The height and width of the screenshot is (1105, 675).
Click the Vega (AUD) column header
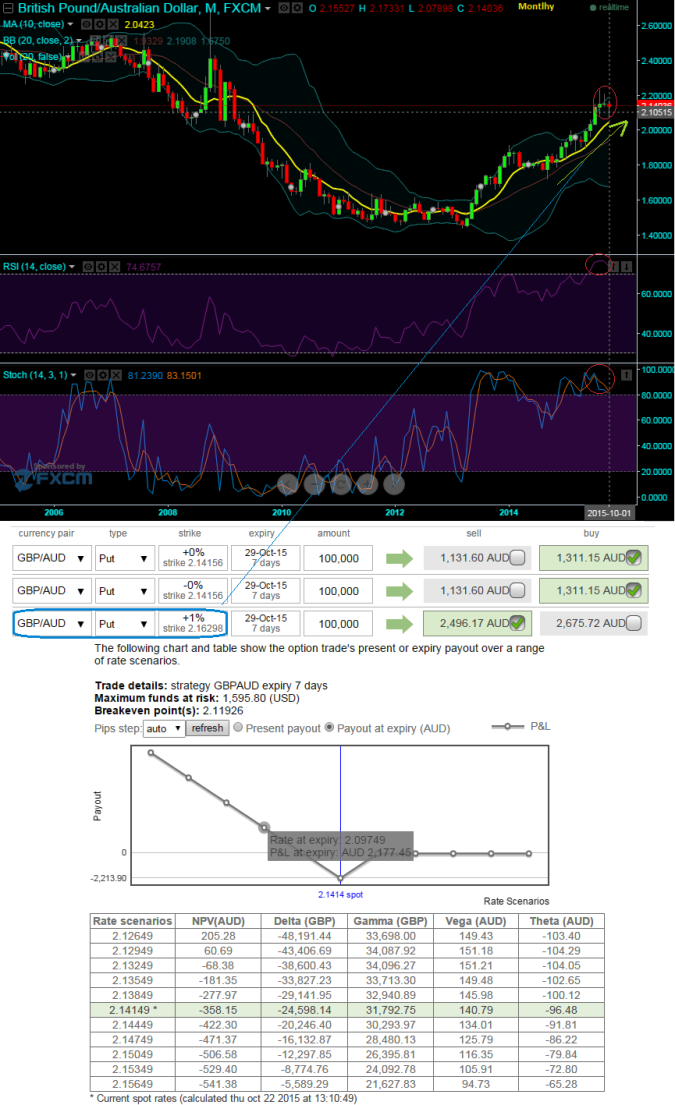click(x=476, y=921)
